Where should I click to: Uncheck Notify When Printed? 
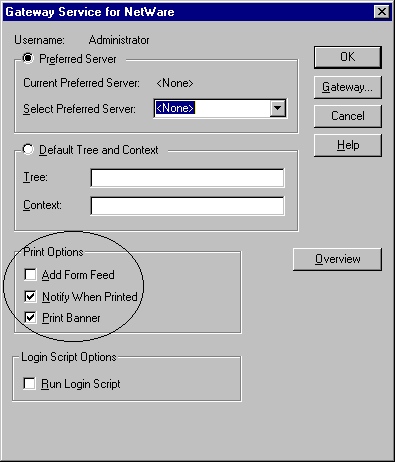[30, 296]
